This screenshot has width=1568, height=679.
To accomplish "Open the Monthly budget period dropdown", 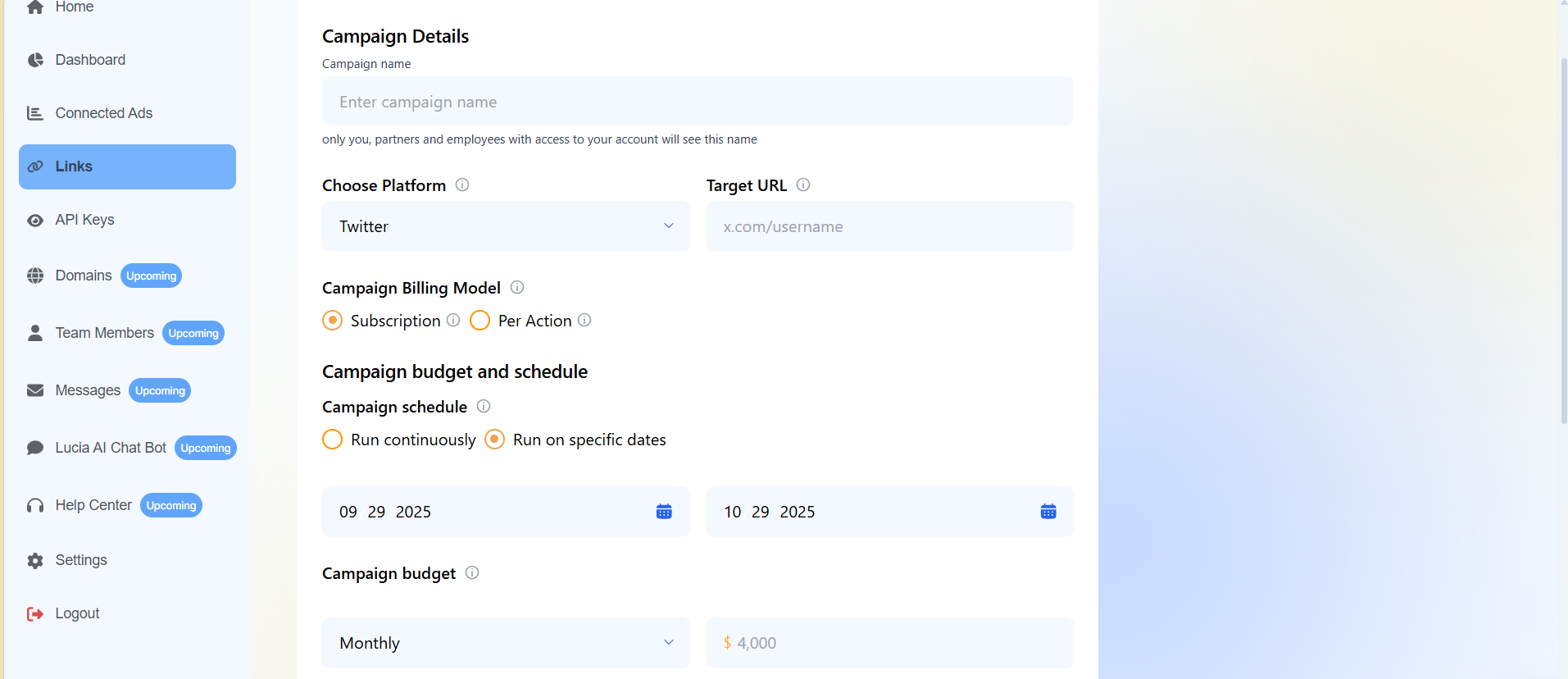I will [x=506, y=643].
